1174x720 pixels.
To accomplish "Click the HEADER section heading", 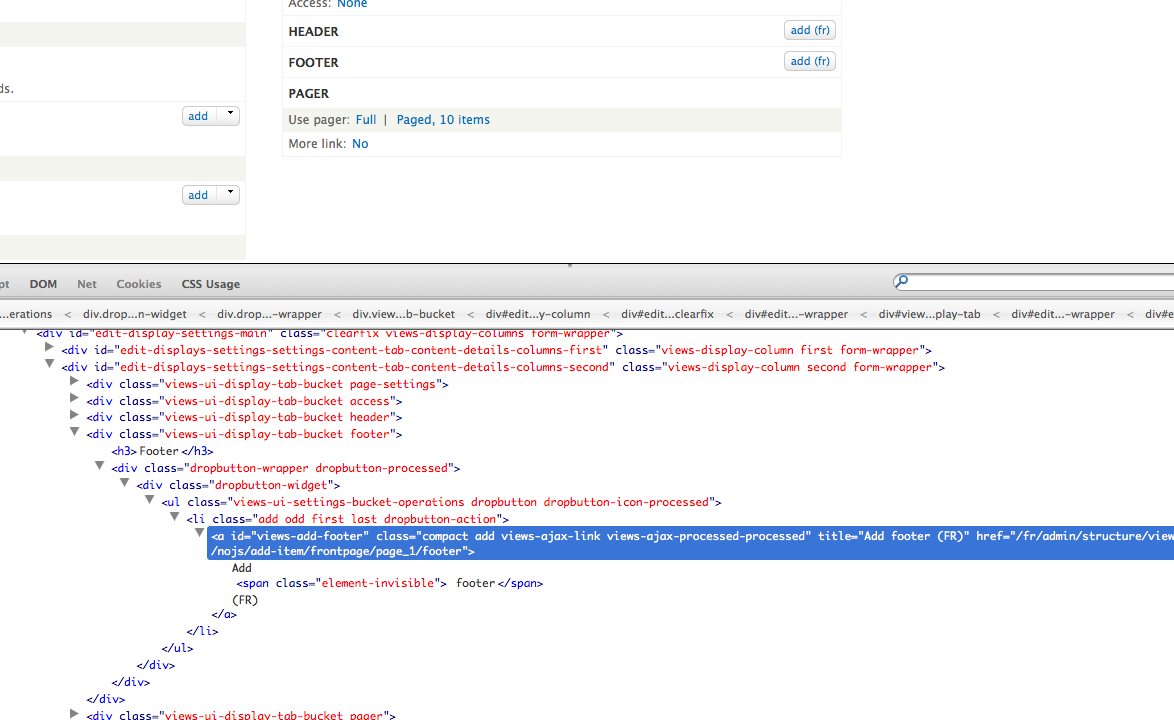I will (x=313, y=31).
